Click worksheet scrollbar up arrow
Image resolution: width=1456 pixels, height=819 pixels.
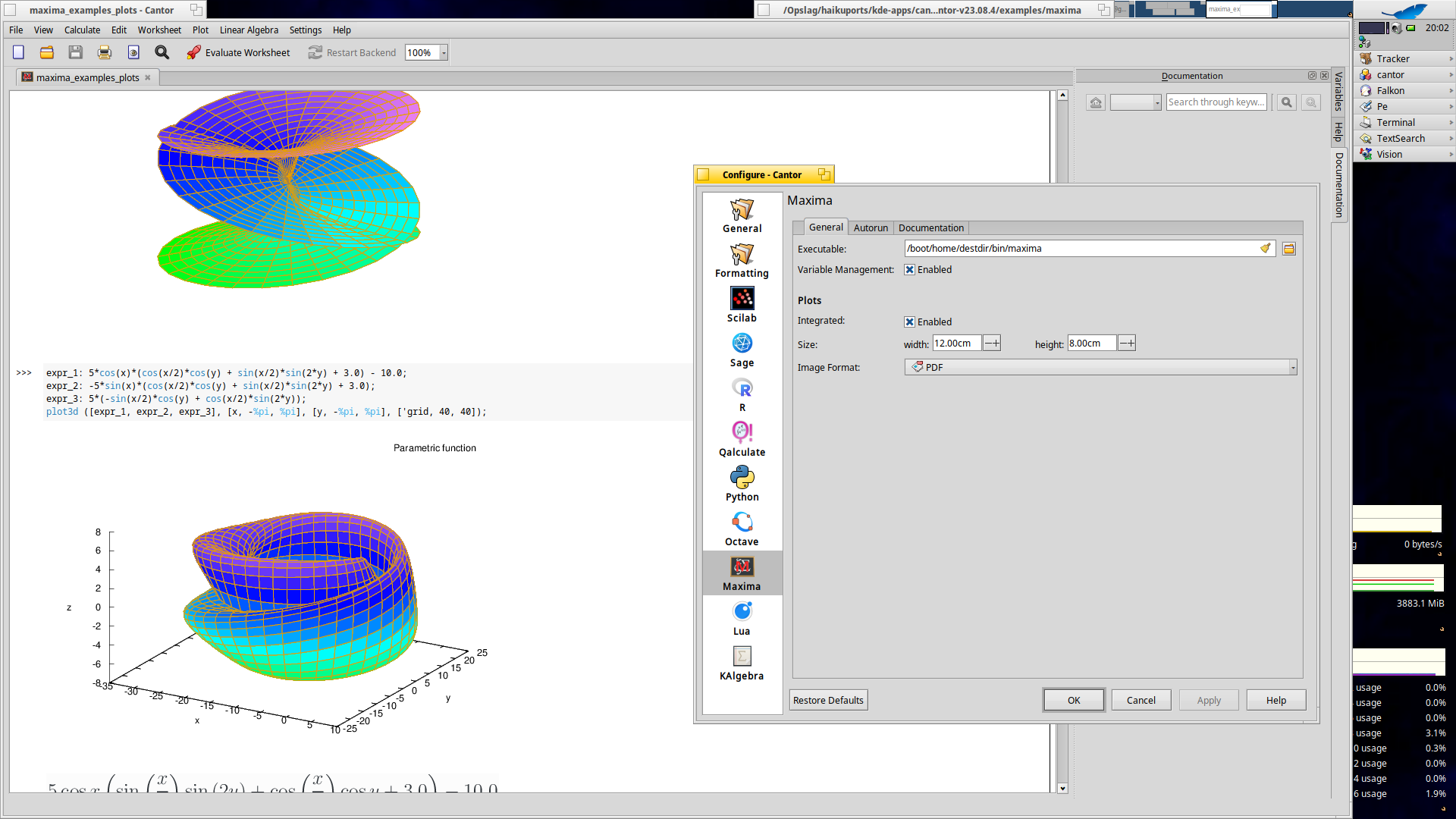[1062, 96]
